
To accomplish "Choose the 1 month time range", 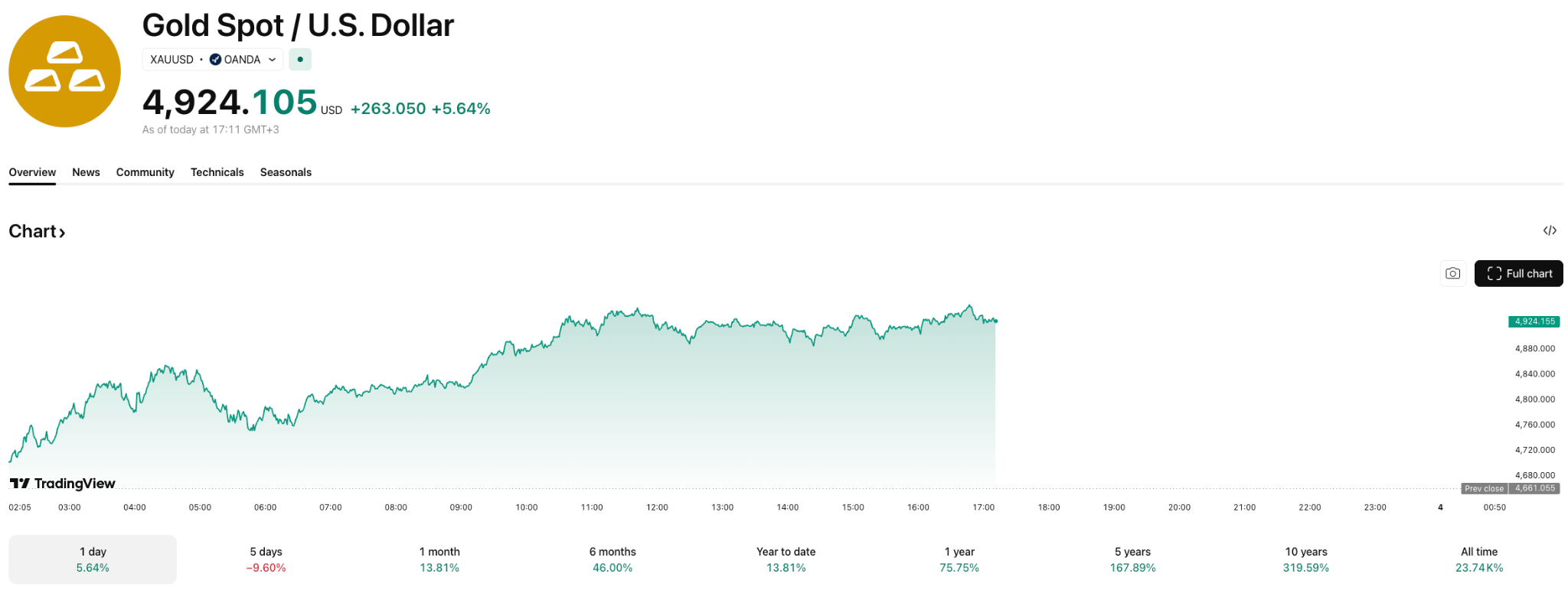I will (x=439, y=559).
